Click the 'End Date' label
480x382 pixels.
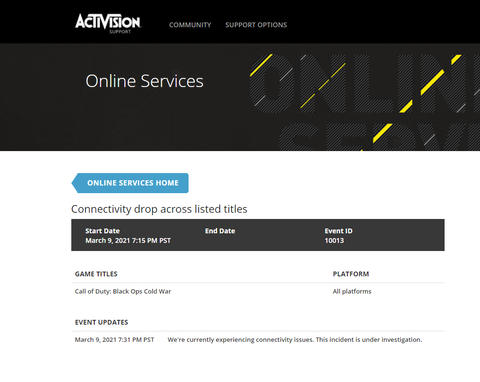pyautogui.click(x=220, y=231)
